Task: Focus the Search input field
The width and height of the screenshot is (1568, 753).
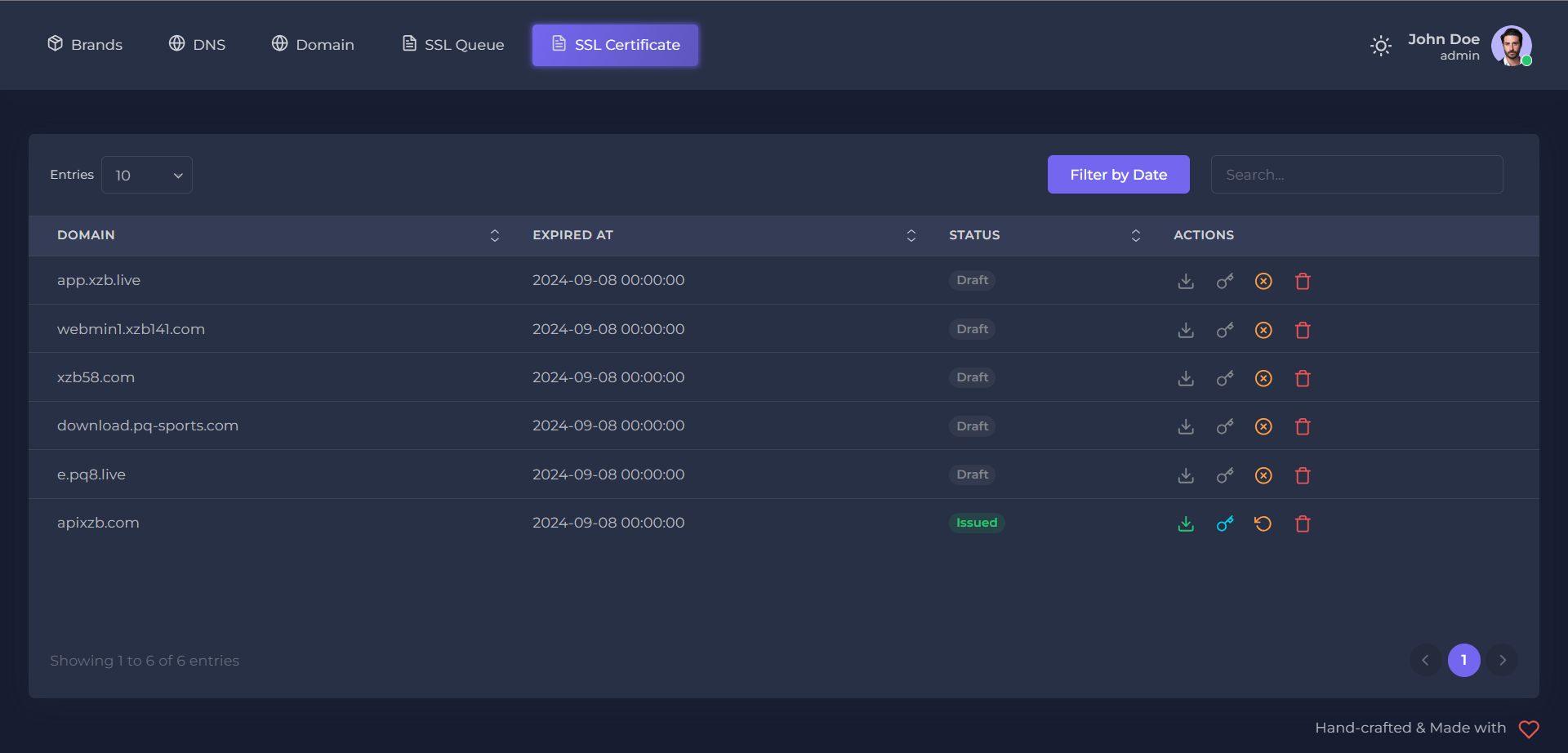Action: pyautogui.click(x=1356, y=175)
